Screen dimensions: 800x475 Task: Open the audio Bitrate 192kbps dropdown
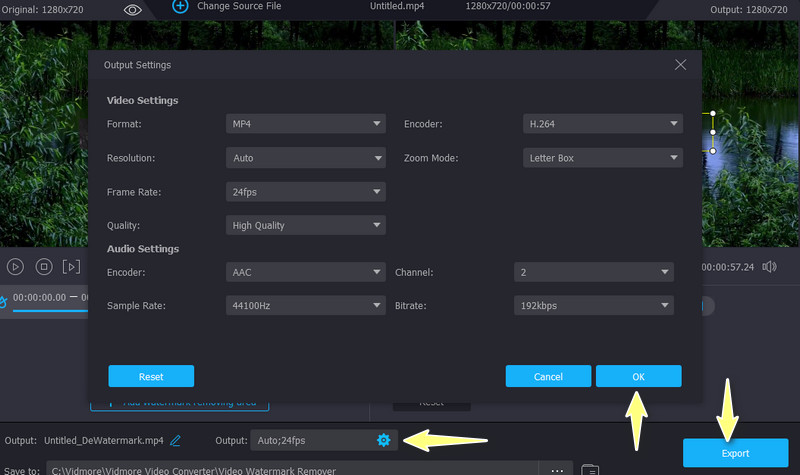(593, 305)
